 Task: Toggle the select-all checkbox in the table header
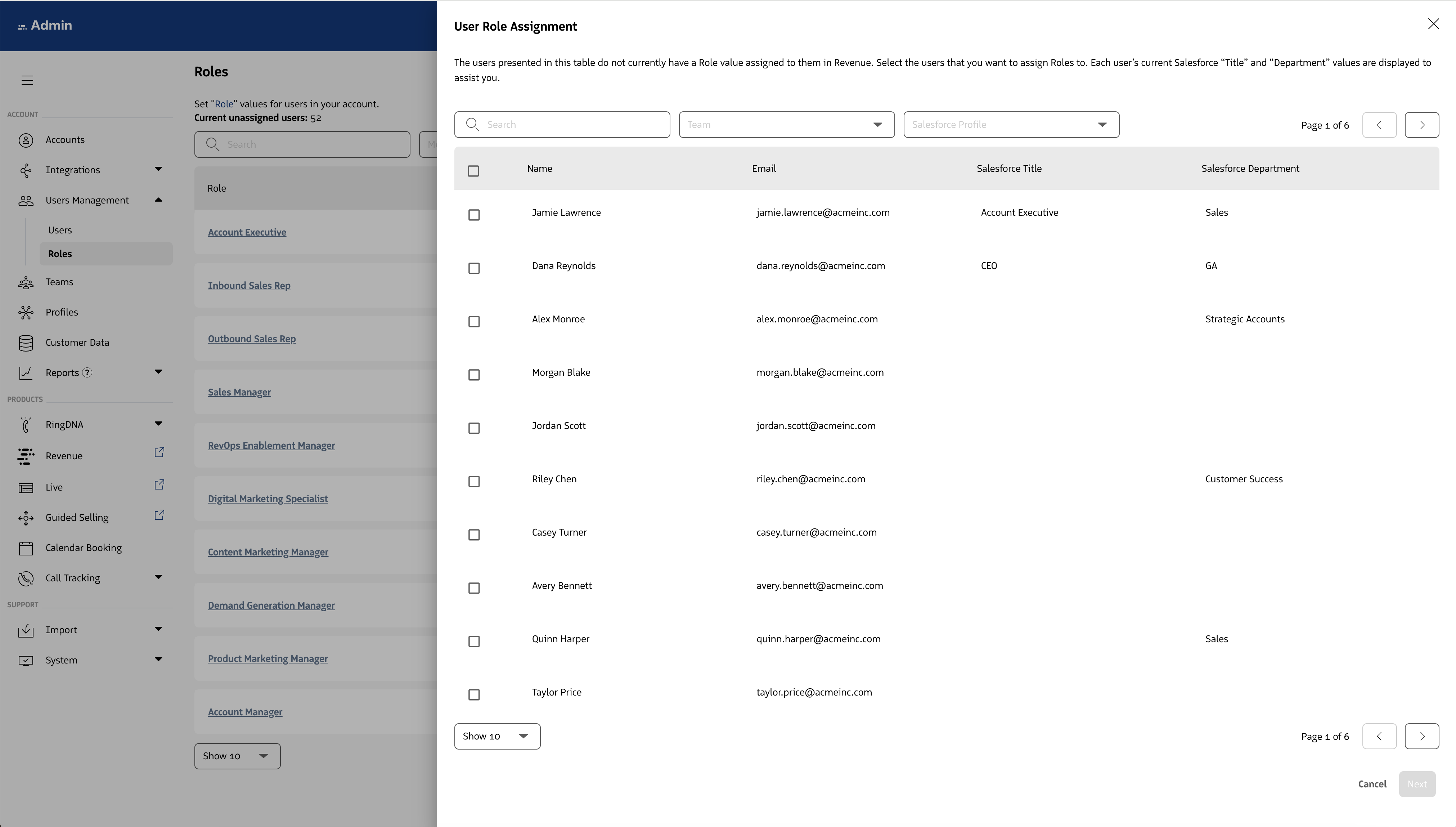pyautogui.click(x=473, y=171)
